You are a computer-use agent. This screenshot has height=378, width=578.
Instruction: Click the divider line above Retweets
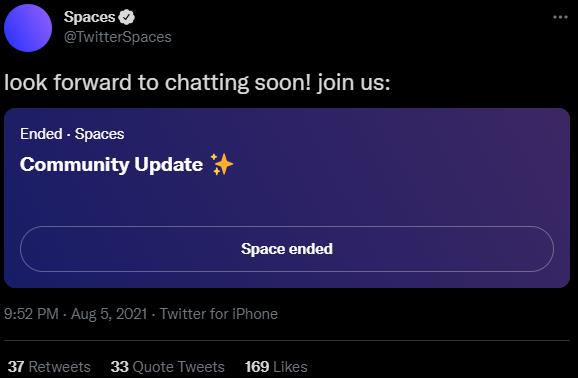pyautogui.click(x=287, y=340)
